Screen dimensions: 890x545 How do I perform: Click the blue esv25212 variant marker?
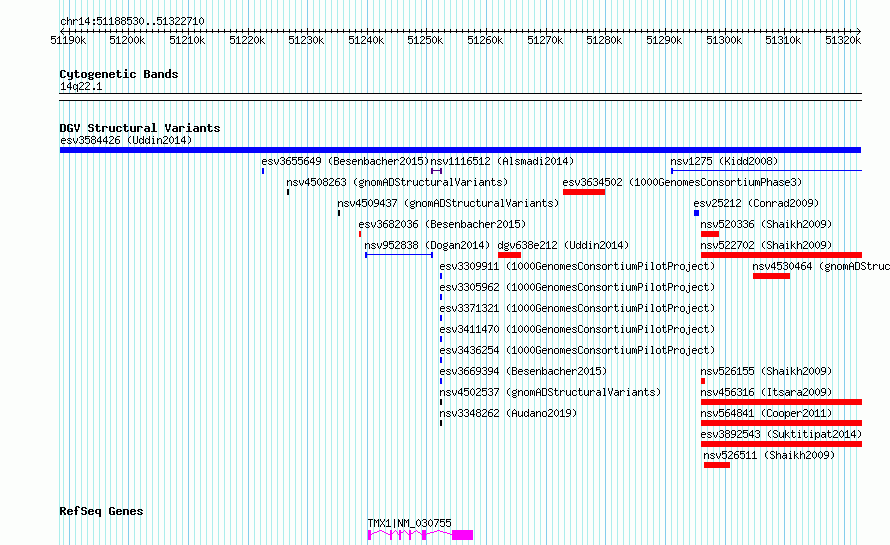[x=696, y=213]
